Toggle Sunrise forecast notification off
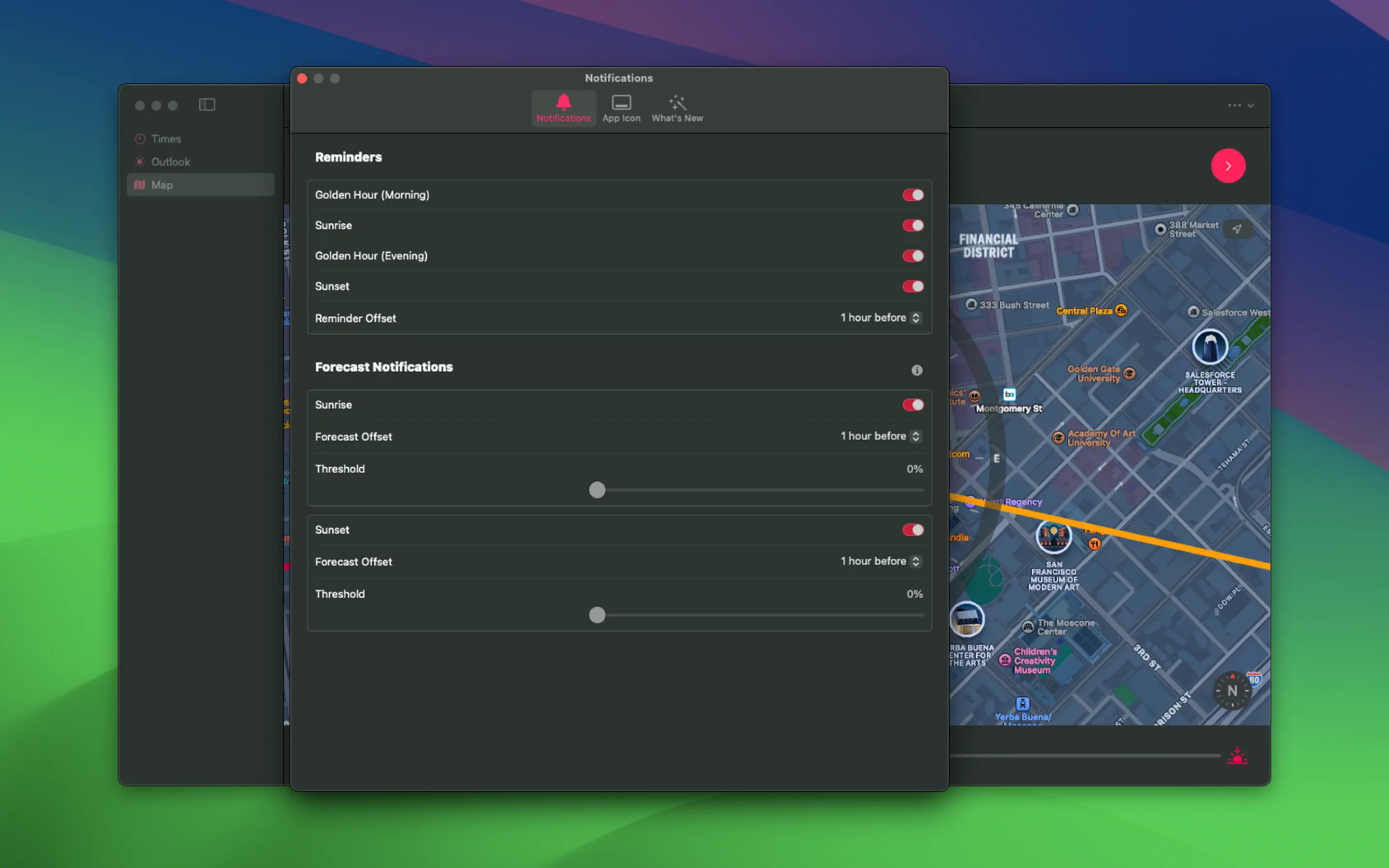1389x868 pixels. (x=912, y=405)
